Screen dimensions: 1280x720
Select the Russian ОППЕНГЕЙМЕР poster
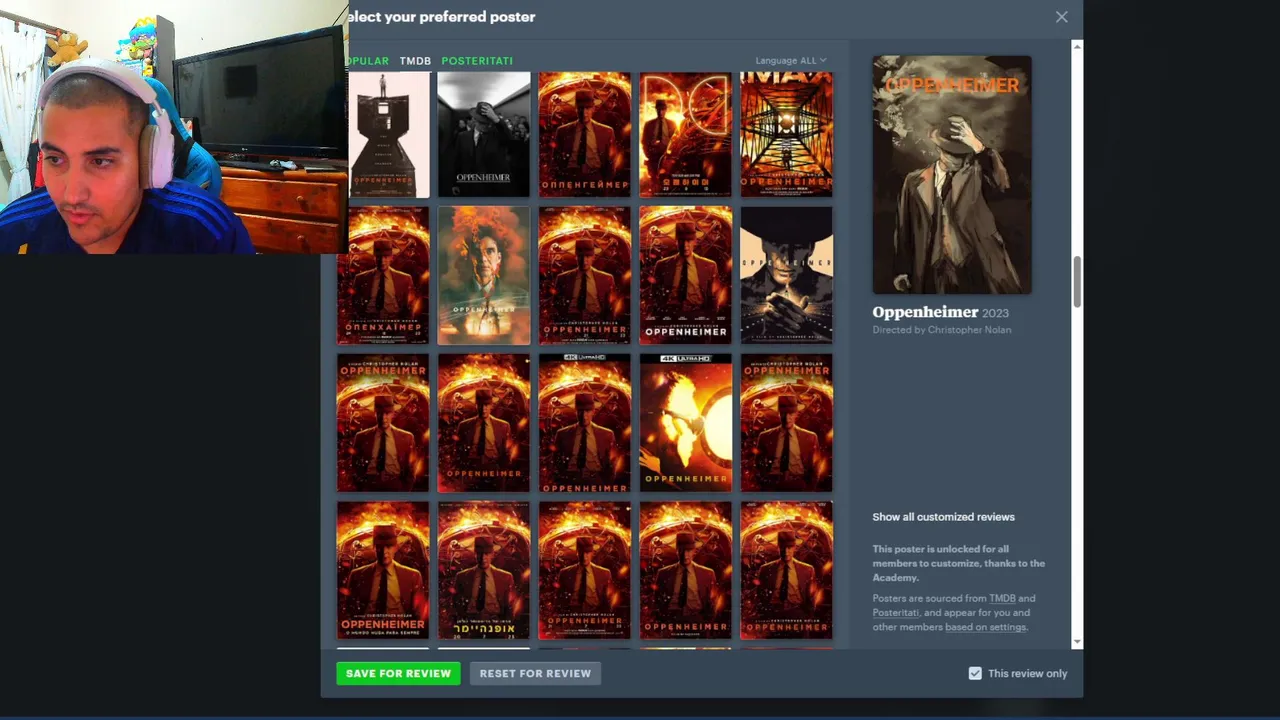(585, 134)
